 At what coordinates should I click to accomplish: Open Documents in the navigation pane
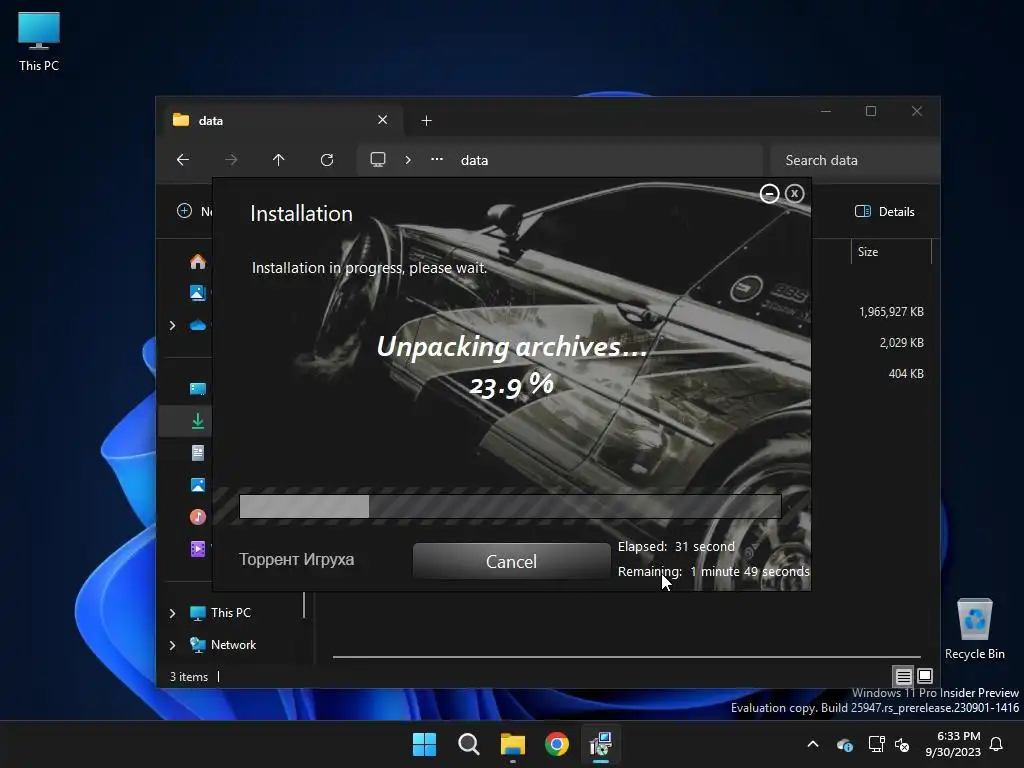198,453
